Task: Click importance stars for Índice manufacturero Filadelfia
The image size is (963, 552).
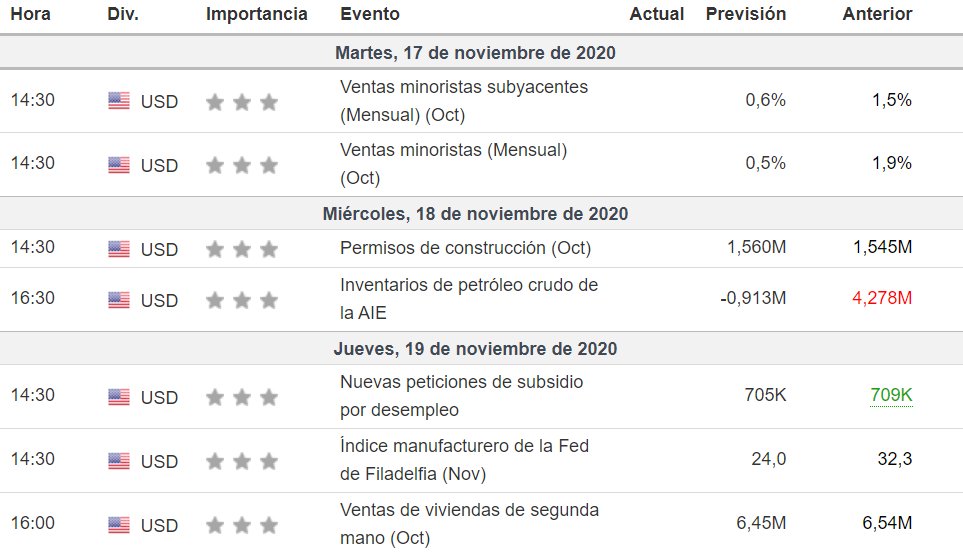Action: (241, 461)
